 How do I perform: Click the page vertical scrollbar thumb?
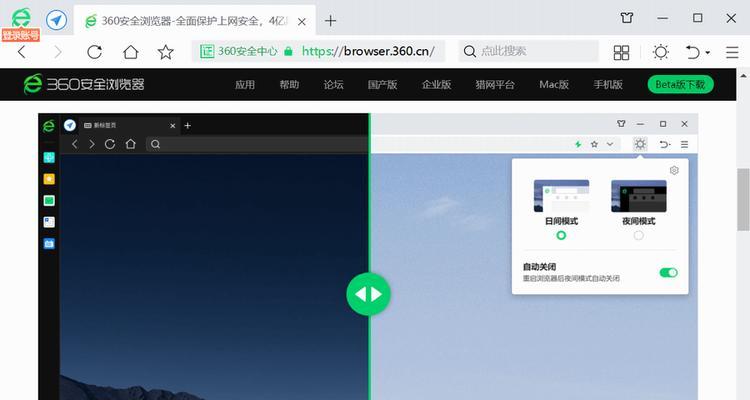(x=743, y=199)
